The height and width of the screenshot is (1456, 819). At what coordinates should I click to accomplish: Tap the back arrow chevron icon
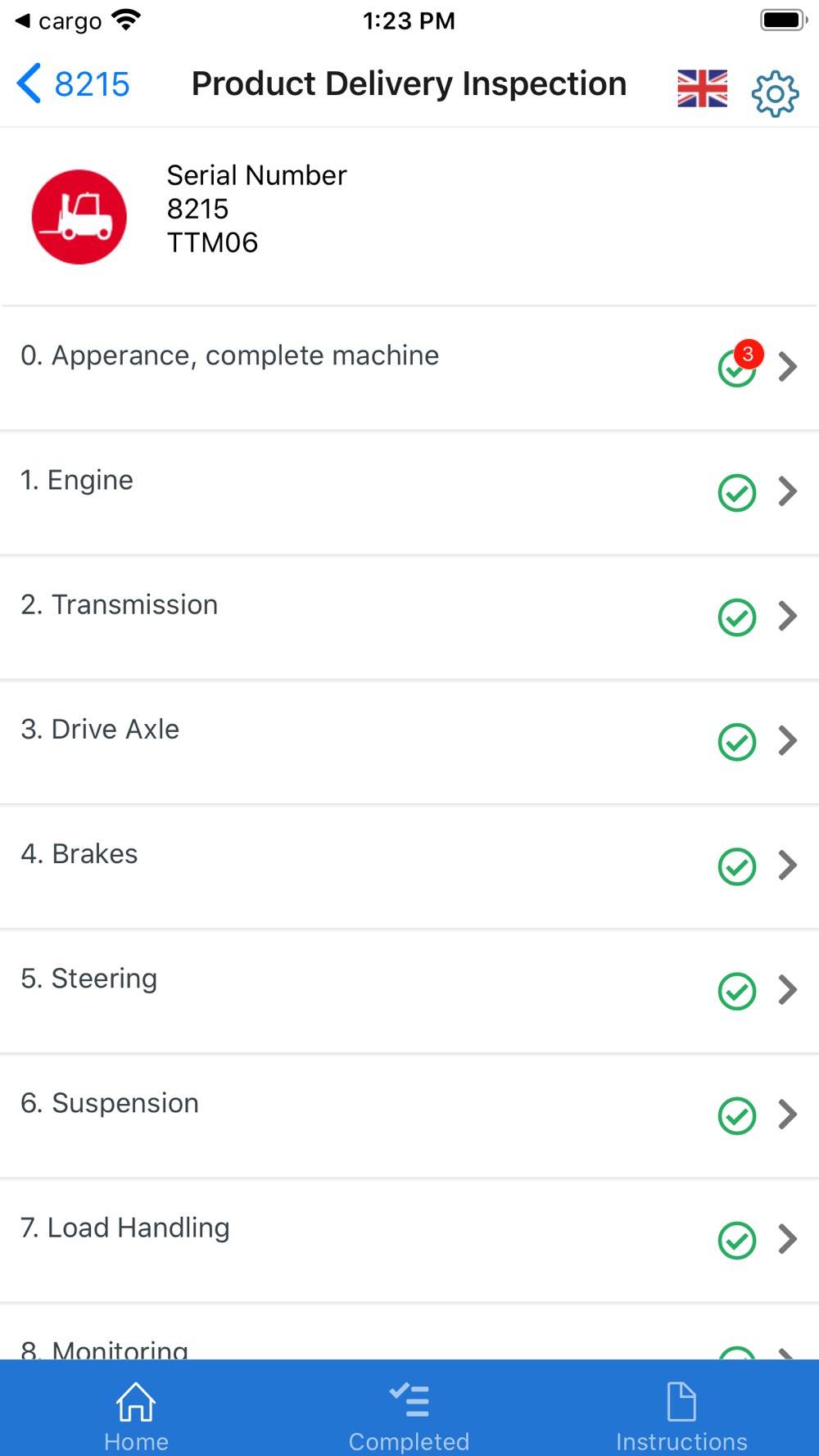pos(29,84)
